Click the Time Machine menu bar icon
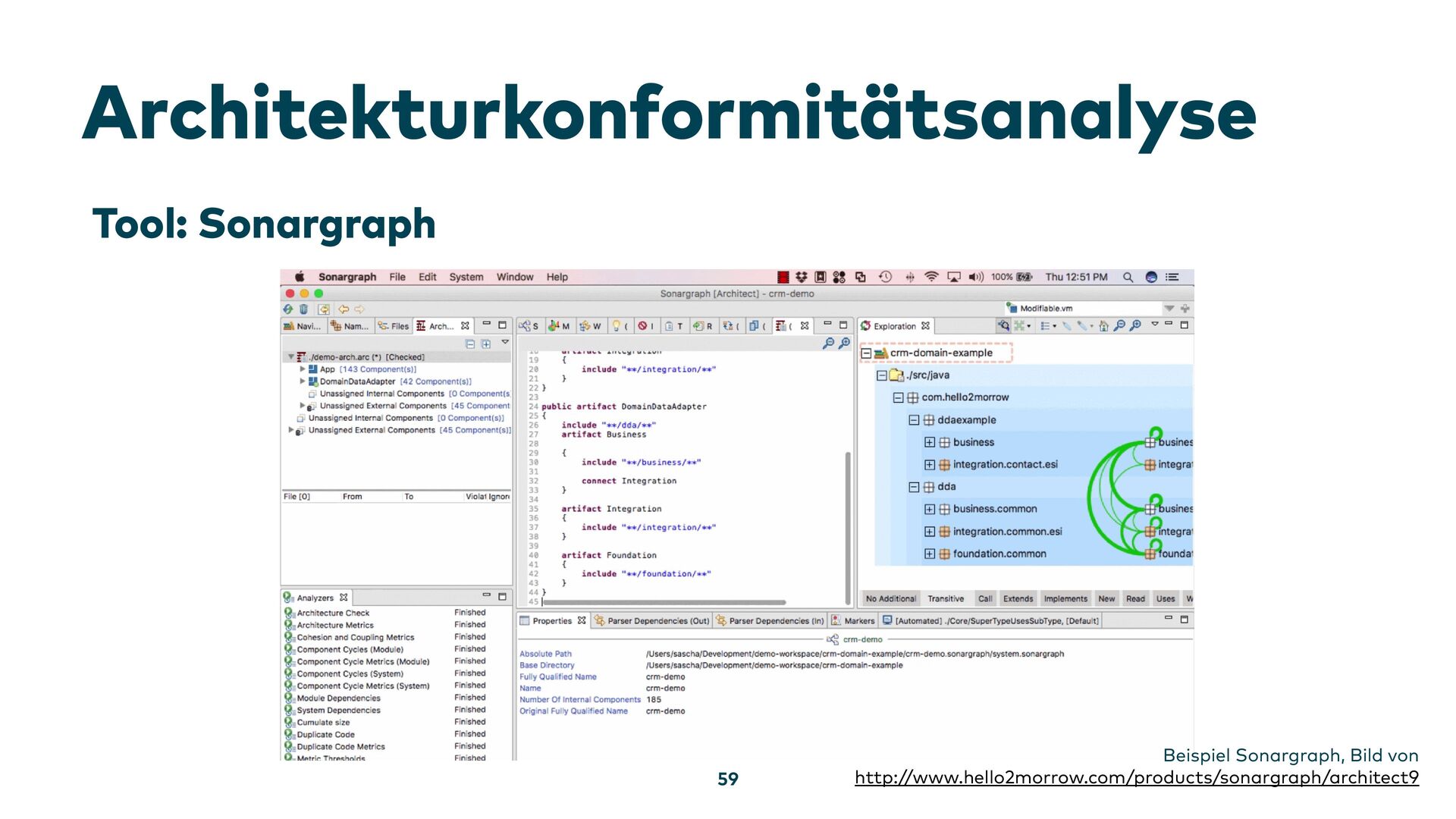 click(x=885, y=278)
